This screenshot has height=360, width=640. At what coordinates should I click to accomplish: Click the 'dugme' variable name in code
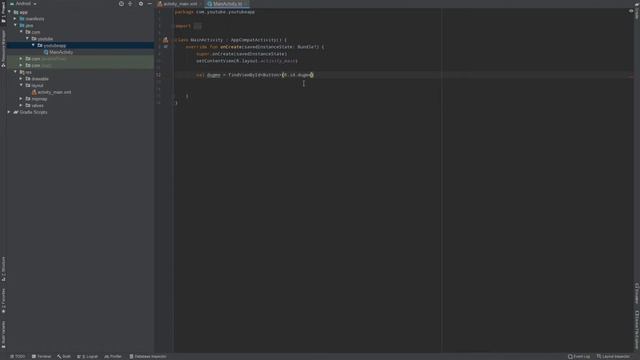(213, 75)
